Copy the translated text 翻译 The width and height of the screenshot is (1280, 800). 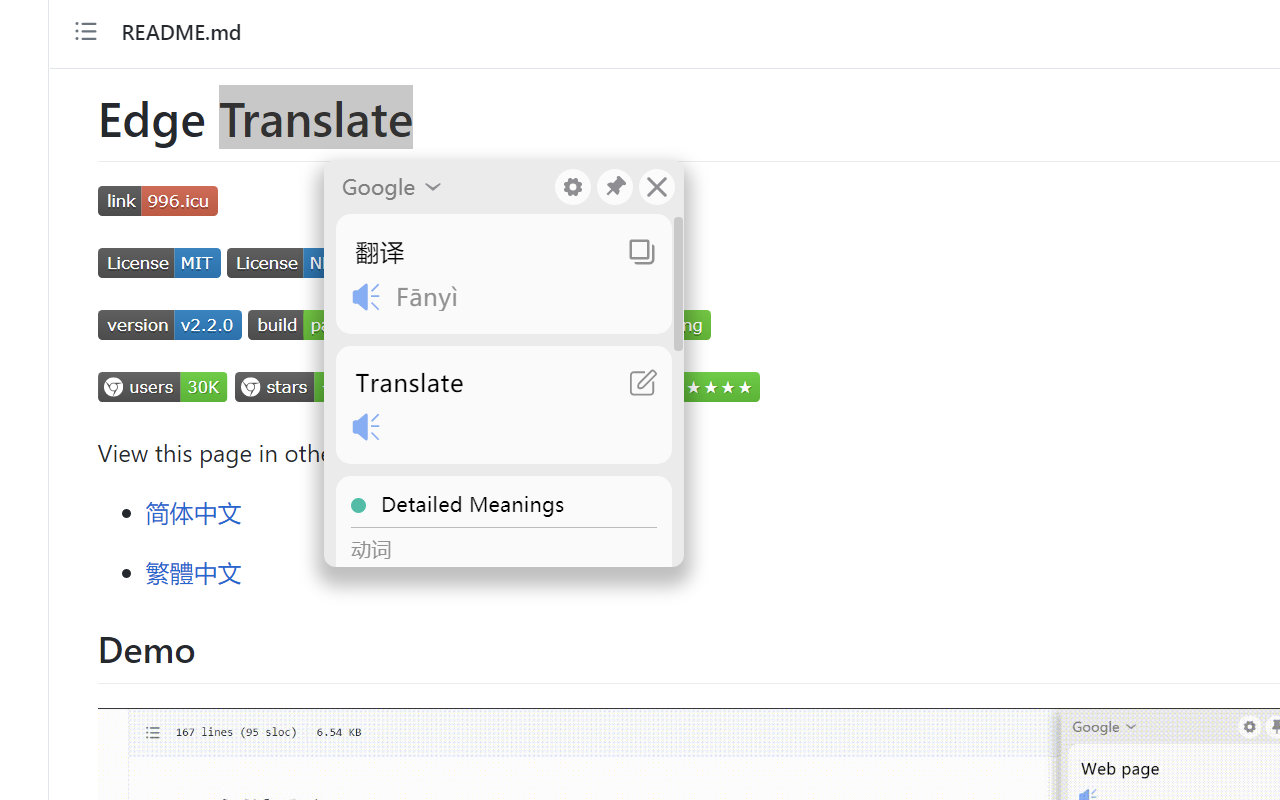(642, 251)
